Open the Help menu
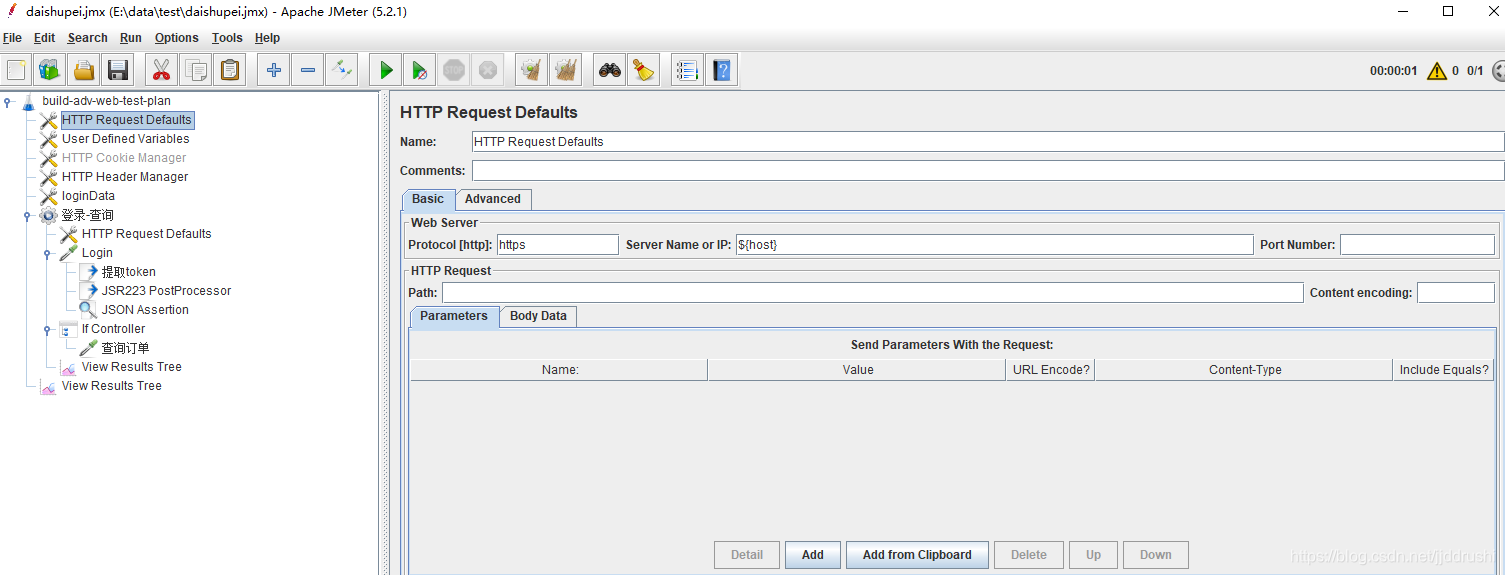1505x575 pixels. (267, 38)
